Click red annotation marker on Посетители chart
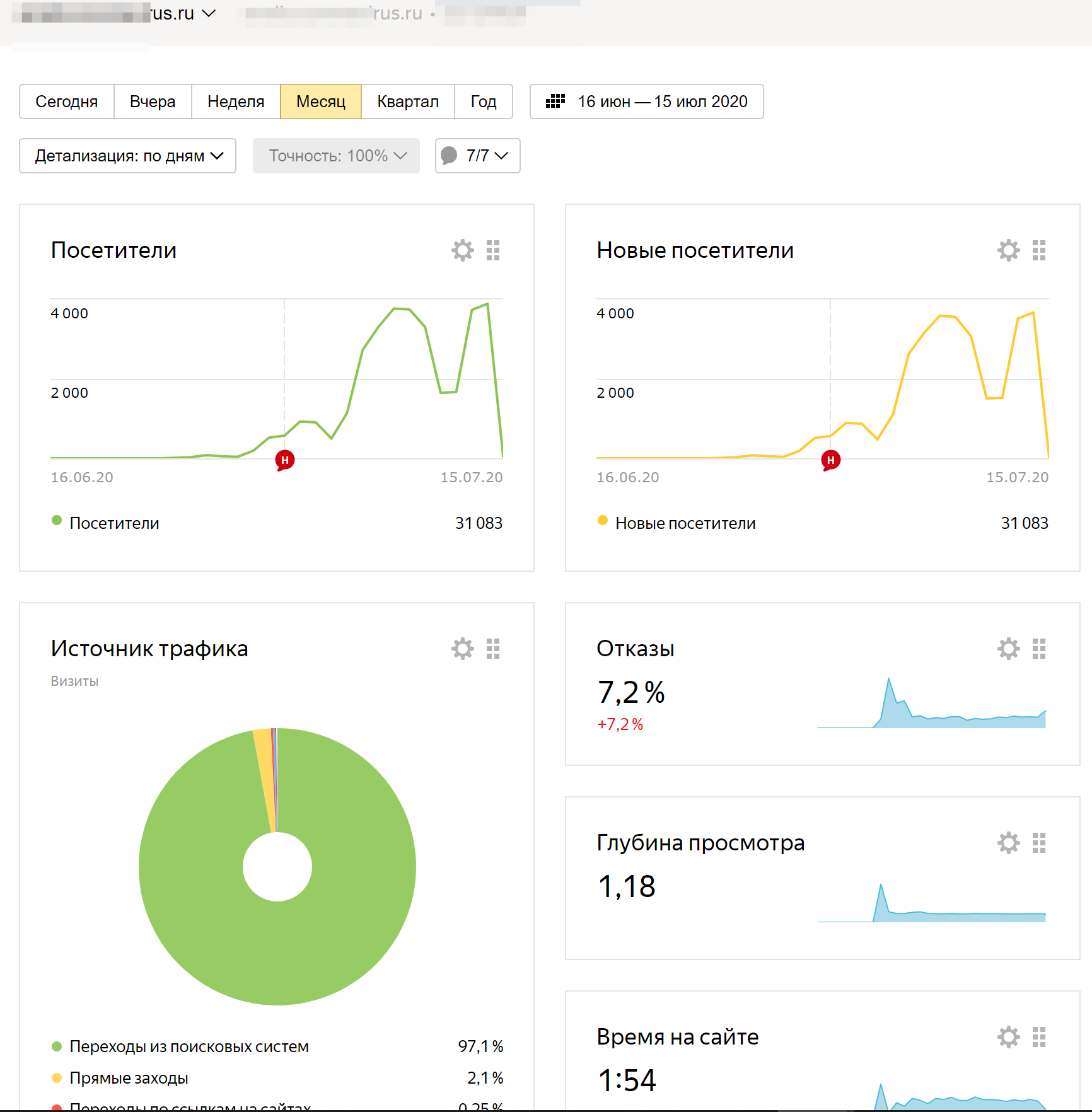The height and width of the screenshot is (1112, 1092). click(285, 460)
